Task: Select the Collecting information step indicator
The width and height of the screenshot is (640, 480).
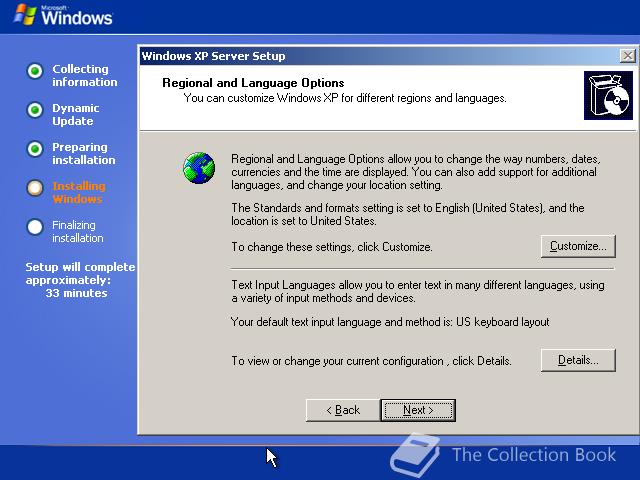Action: [x=35, y=71]
